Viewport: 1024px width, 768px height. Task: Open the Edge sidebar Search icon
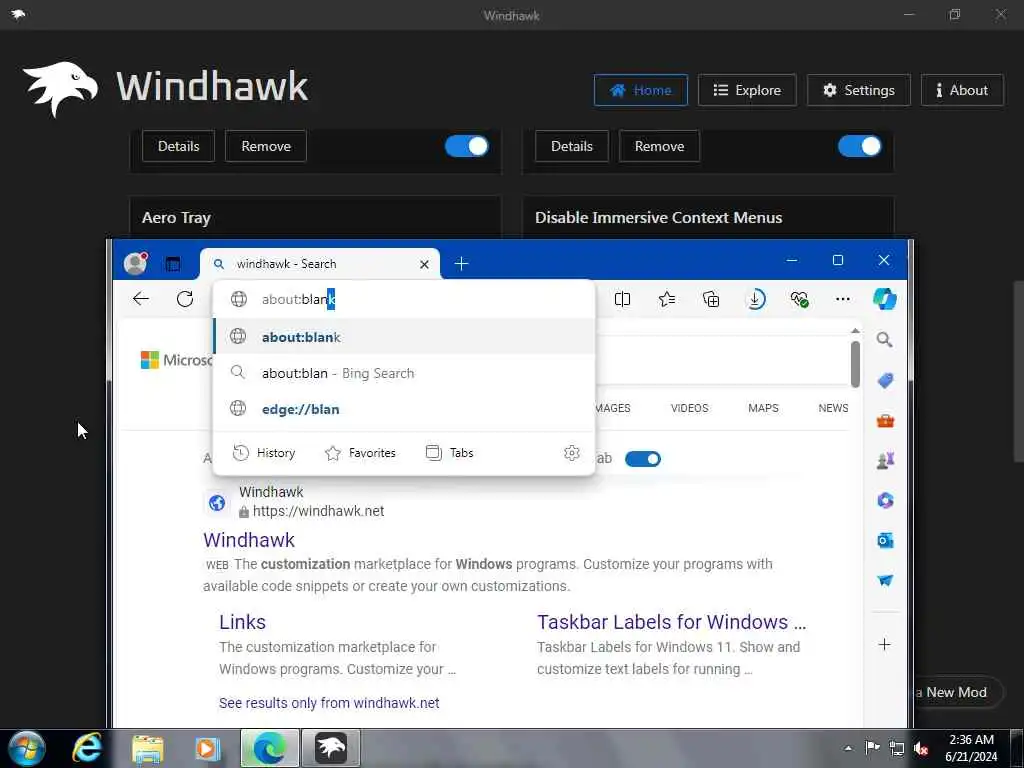click(x=884, y=340)
